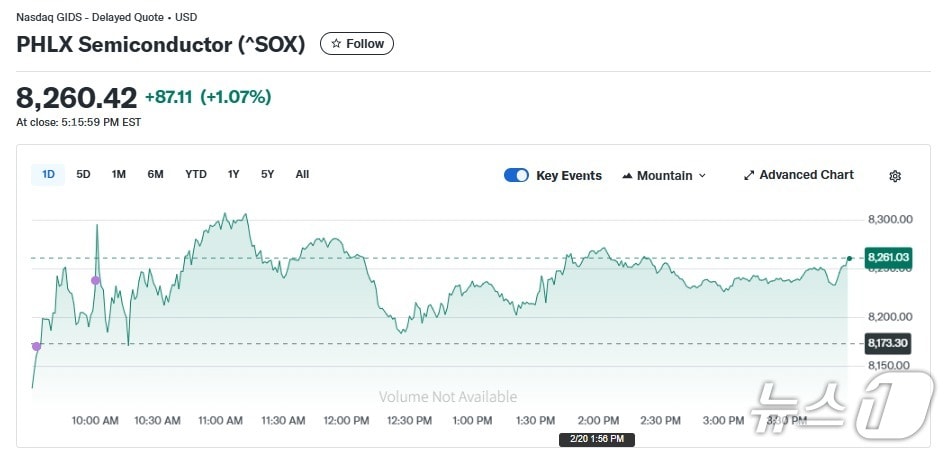Click the 8,261.03 current price label

click(x=888, y=257)
